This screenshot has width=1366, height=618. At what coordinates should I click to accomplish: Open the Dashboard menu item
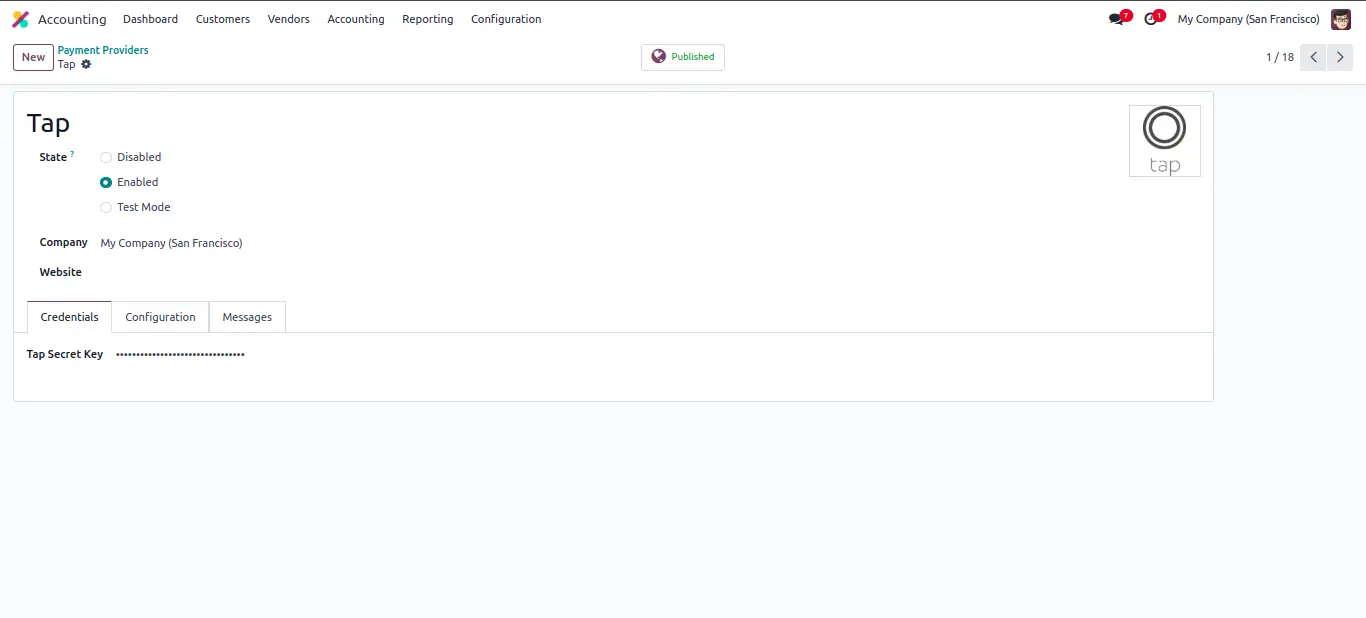[151, 19]
